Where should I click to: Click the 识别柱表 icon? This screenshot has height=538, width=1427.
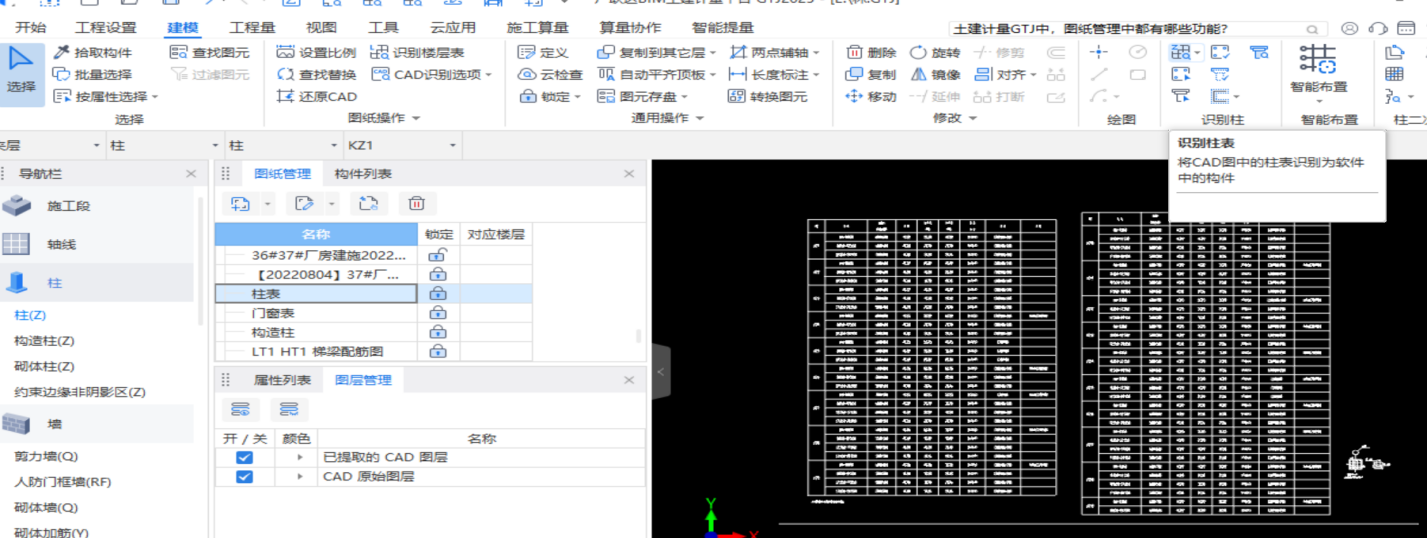1181,52
